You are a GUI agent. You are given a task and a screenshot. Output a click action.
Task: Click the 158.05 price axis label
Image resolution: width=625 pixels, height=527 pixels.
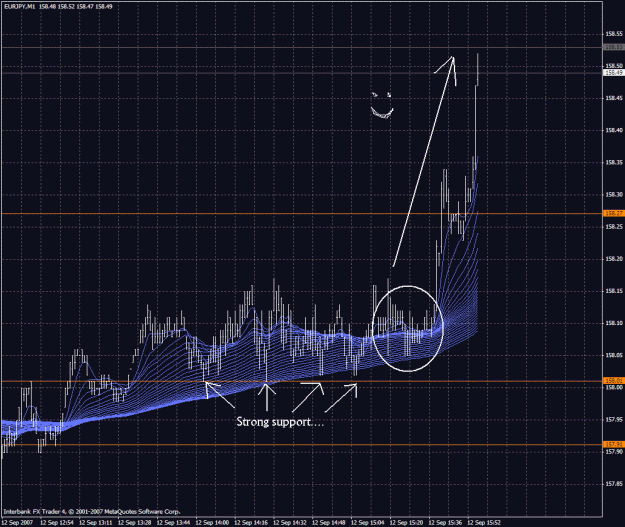coord(614,356)
